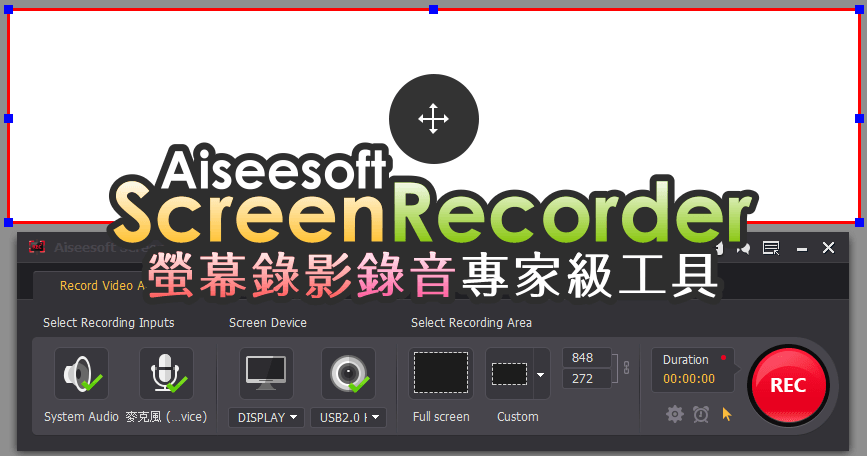Open the DISPLAY device dropdown
The width and height of the screenshot is (867, 456).
click(267, 417)
